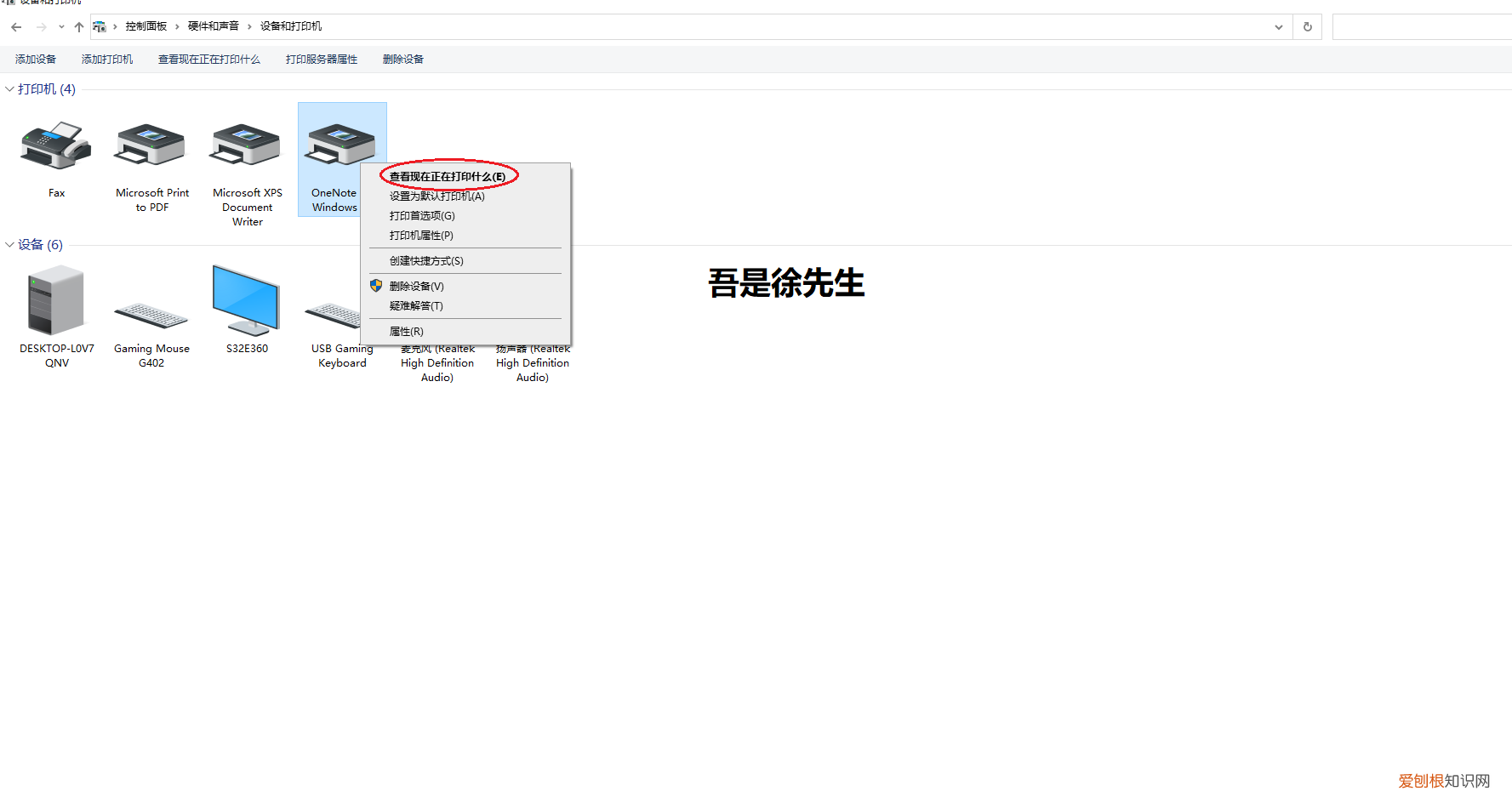Collapse the 打印机 (4) section
The height and width of the screenshot is (797, 1512).
click(x=9, y=88)
